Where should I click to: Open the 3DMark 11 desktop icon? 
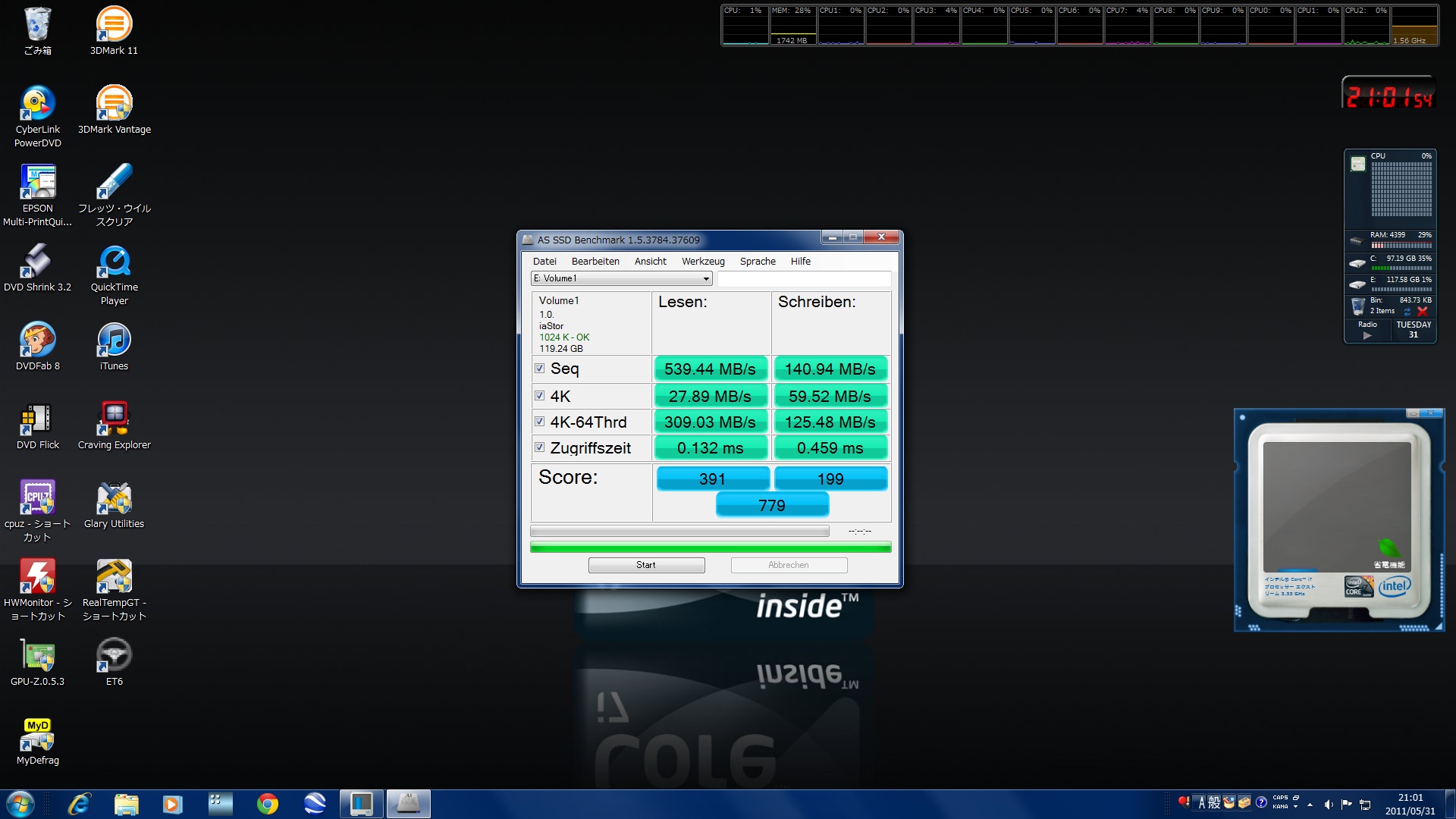pyautogui.click(x=114, y=25)
